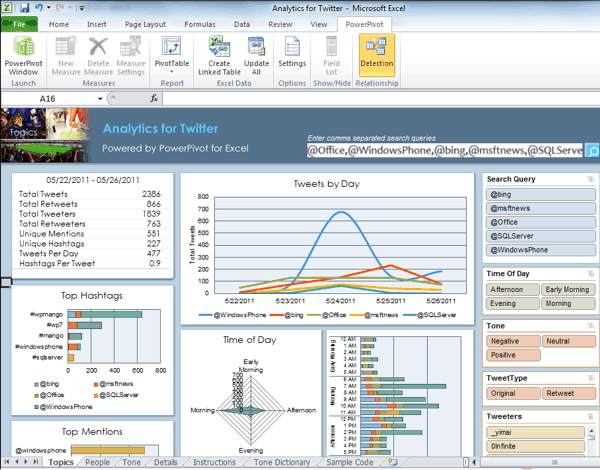Screen dimensions: 600x470
Task: Select the _yimai tweeter
Action: pos(535,432)
